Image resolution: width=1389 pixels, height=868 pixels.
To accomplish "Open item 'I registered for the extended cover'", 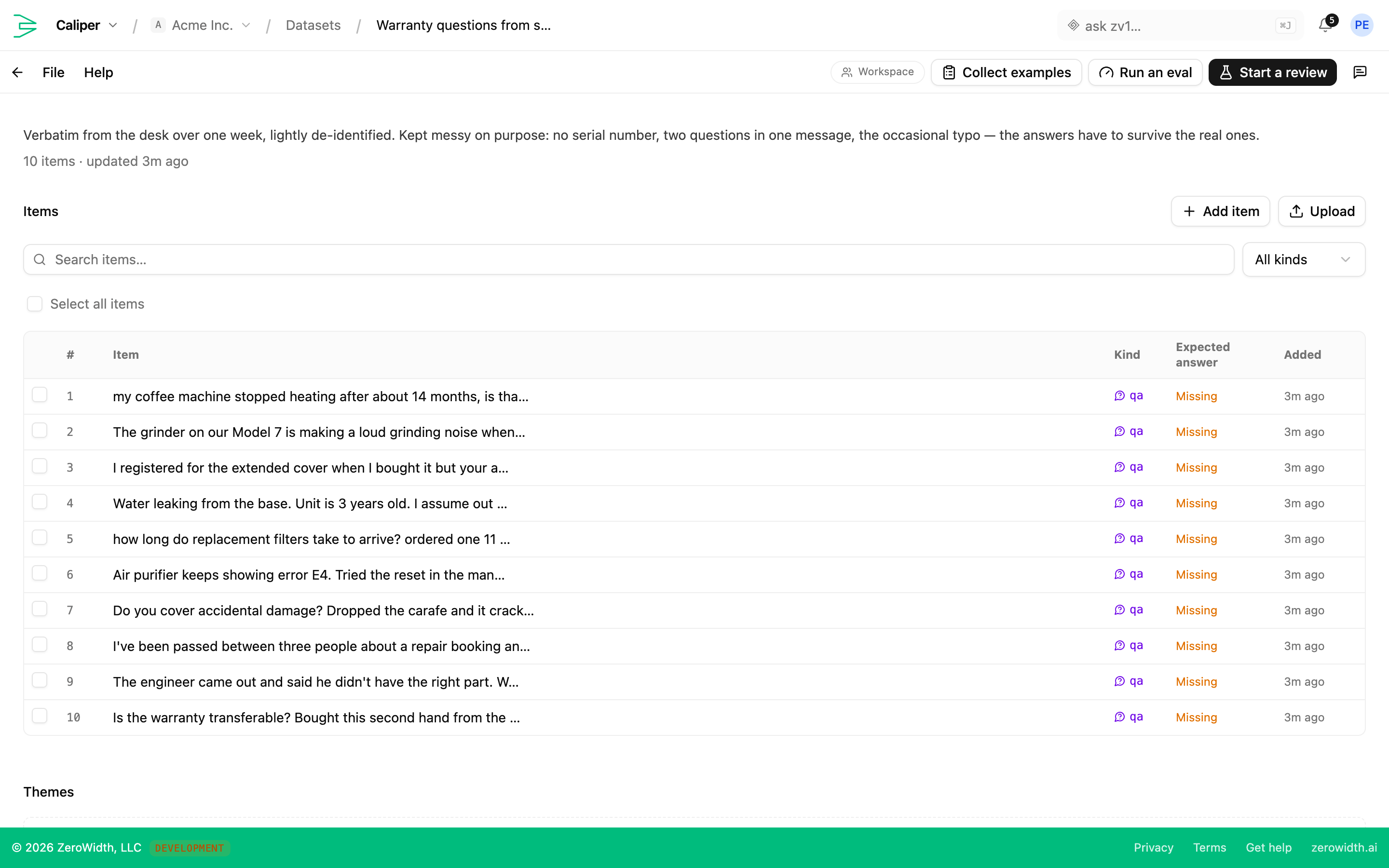I will 311,467.
